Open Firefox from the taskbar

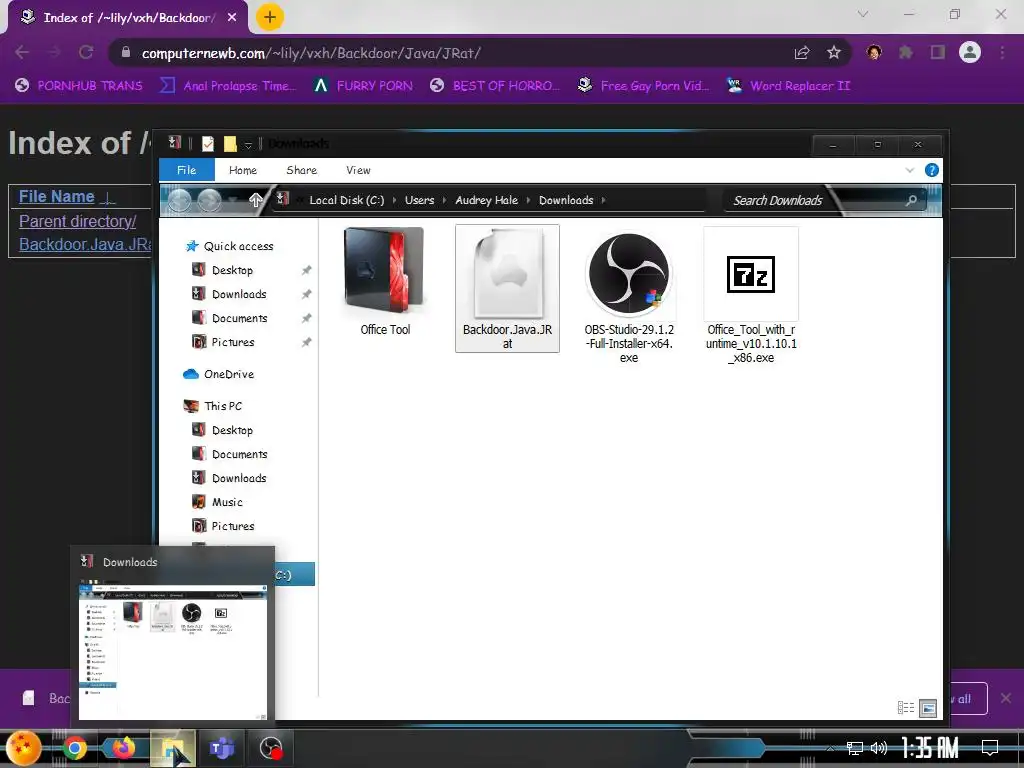[123, 748]
